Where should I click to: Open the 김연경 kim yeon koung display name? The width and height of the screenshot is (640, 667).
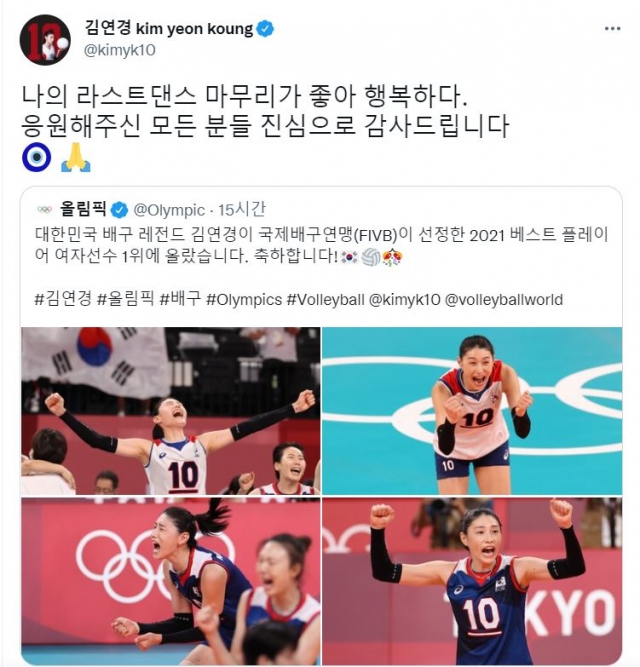tap(169, 29)
